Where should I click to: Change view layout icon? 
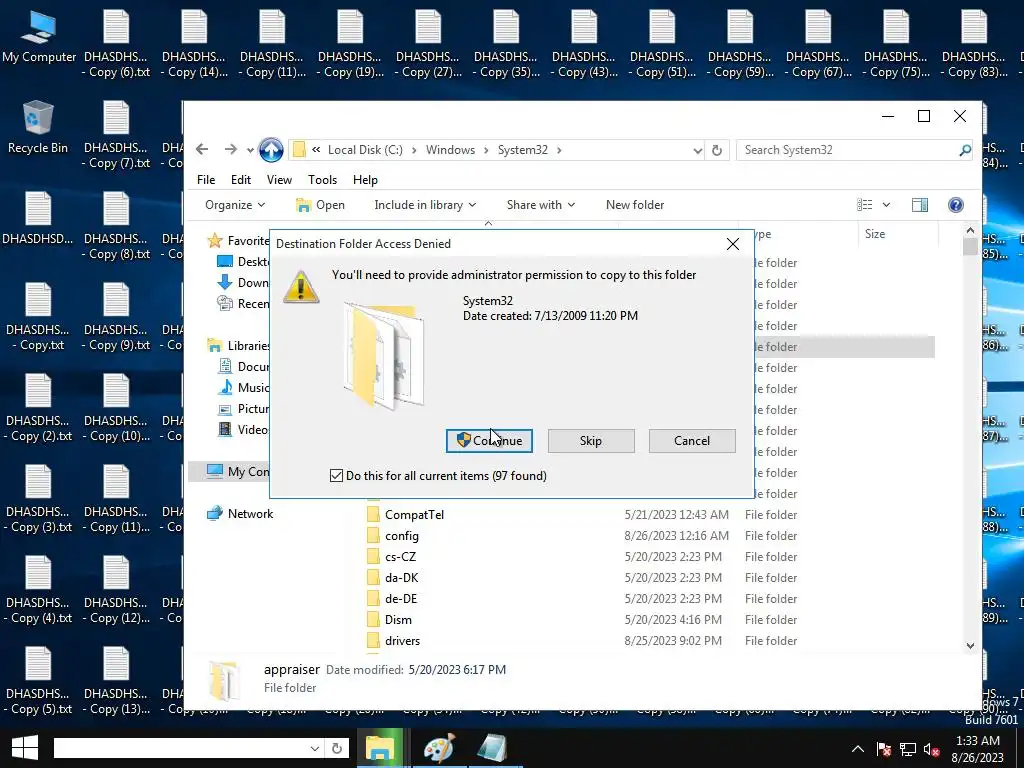865,205
